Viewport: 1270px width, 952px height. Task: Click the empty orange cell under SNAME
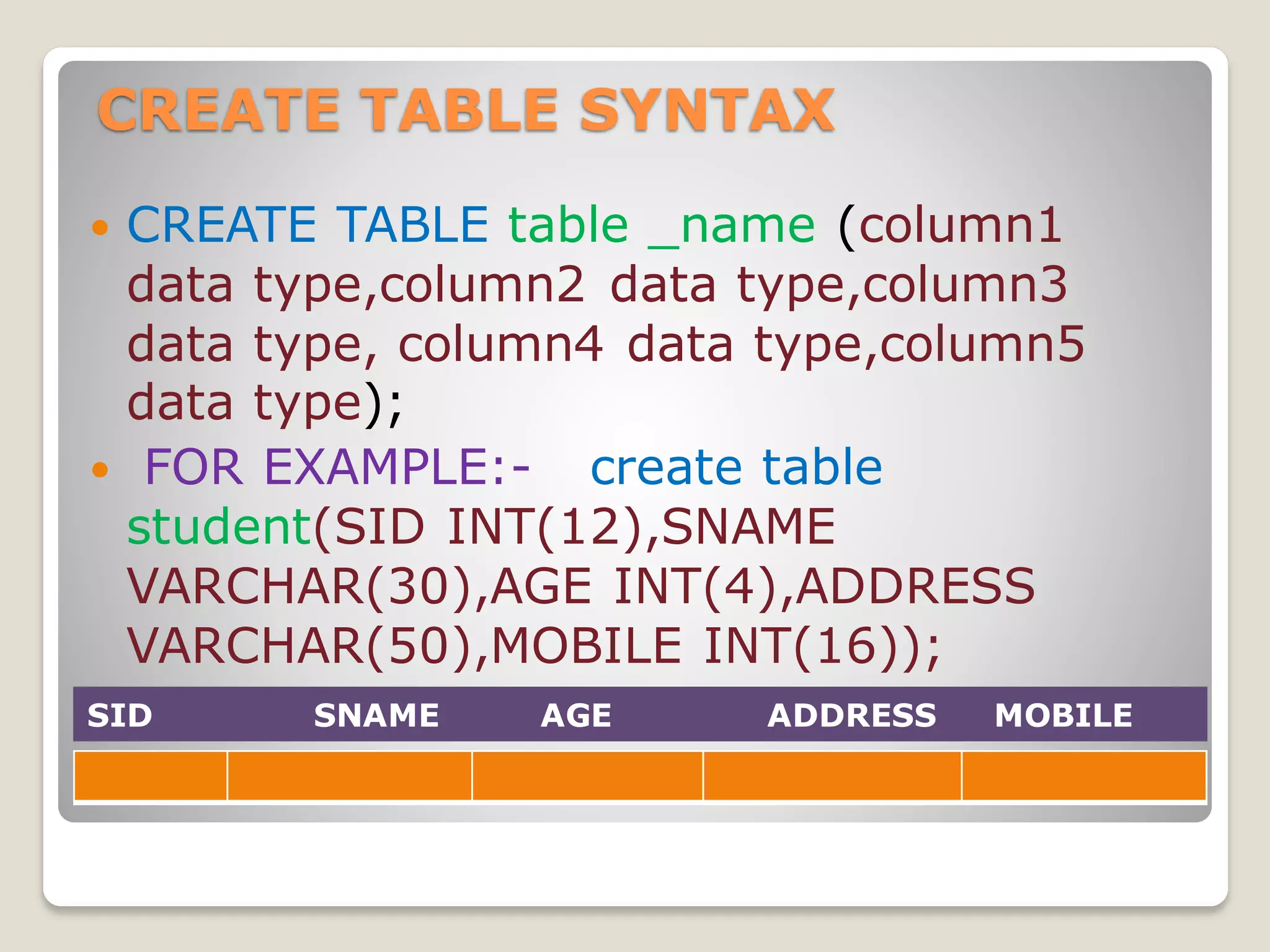(x=350, y=776)
